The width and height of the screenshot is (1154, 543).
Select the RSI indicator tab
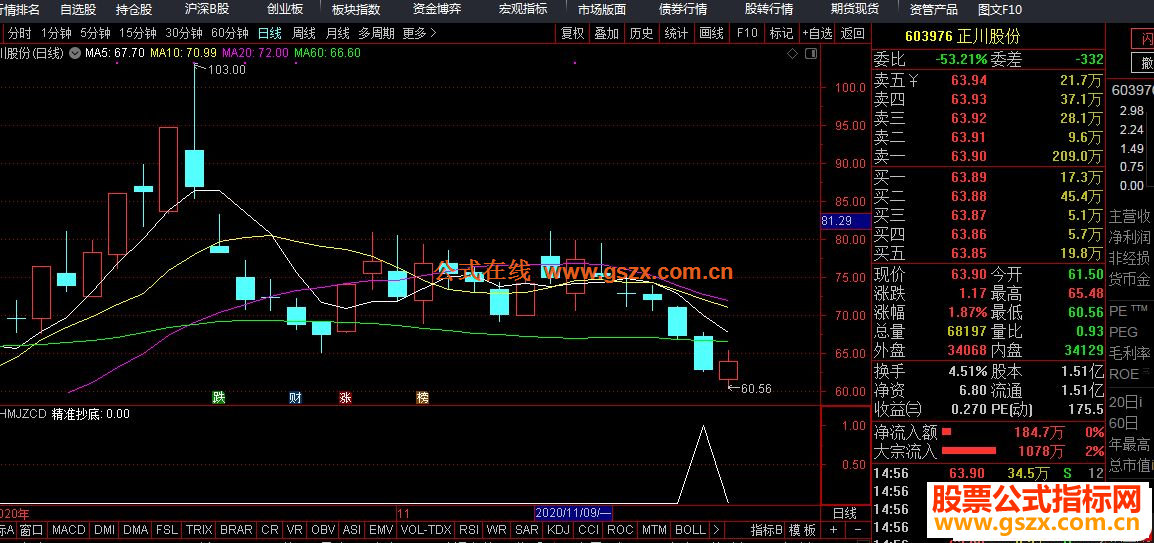pos(469,530)
